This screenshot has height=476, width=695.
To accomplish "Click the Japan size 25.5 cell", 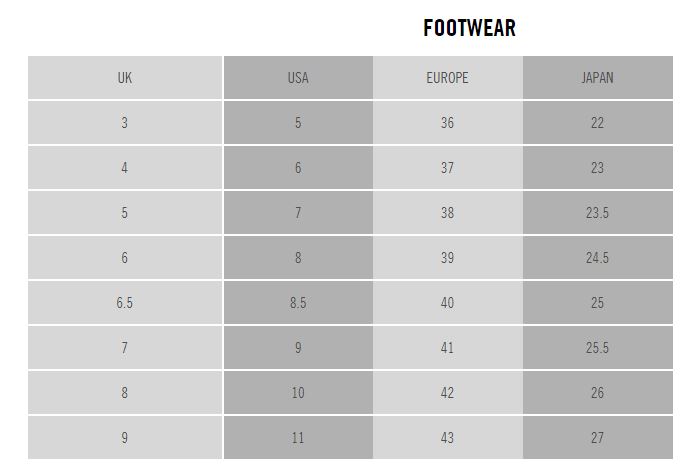I will (597, 347).
